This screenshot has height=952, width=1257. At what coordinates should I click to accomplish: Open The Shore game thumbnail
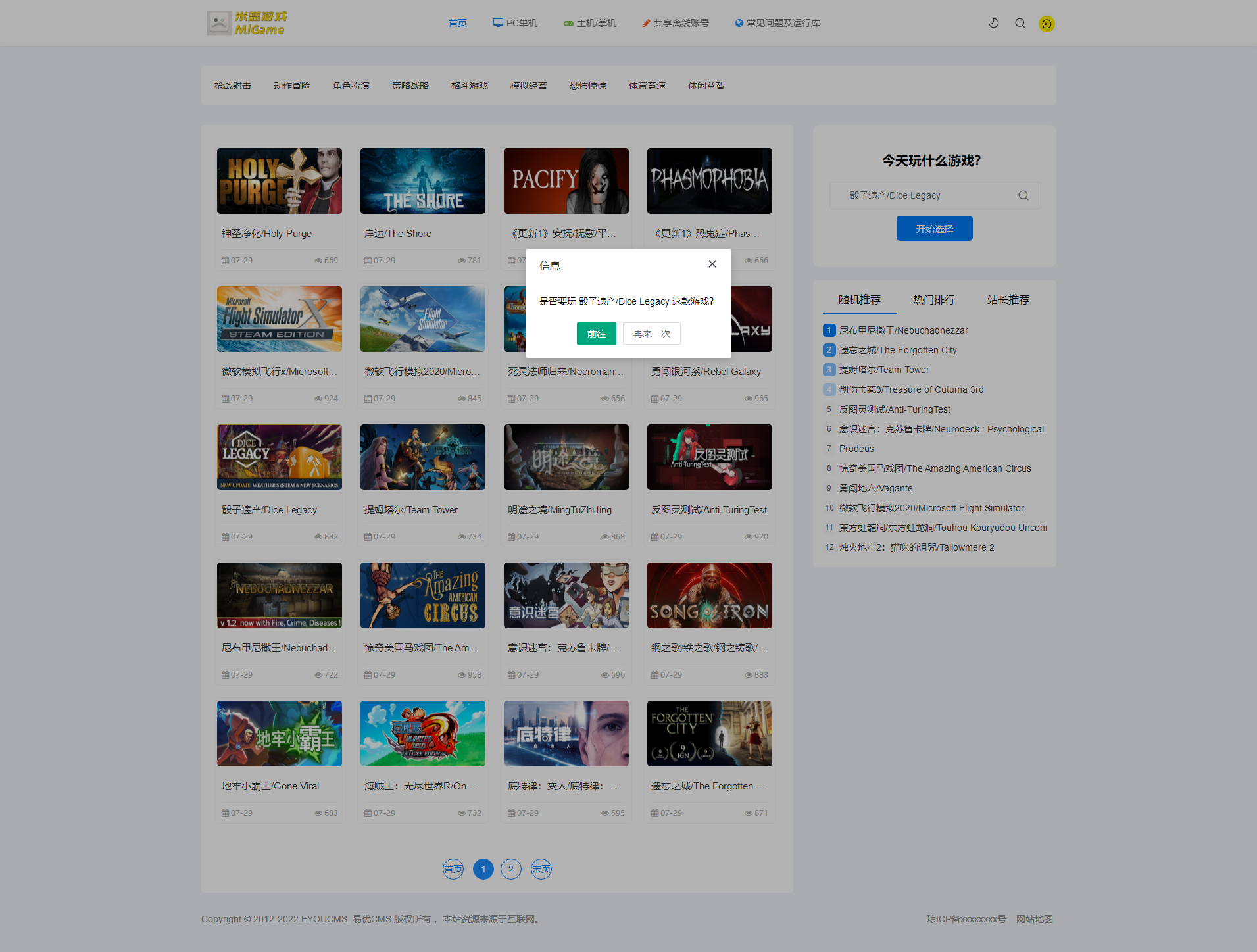tap(423, 181)
